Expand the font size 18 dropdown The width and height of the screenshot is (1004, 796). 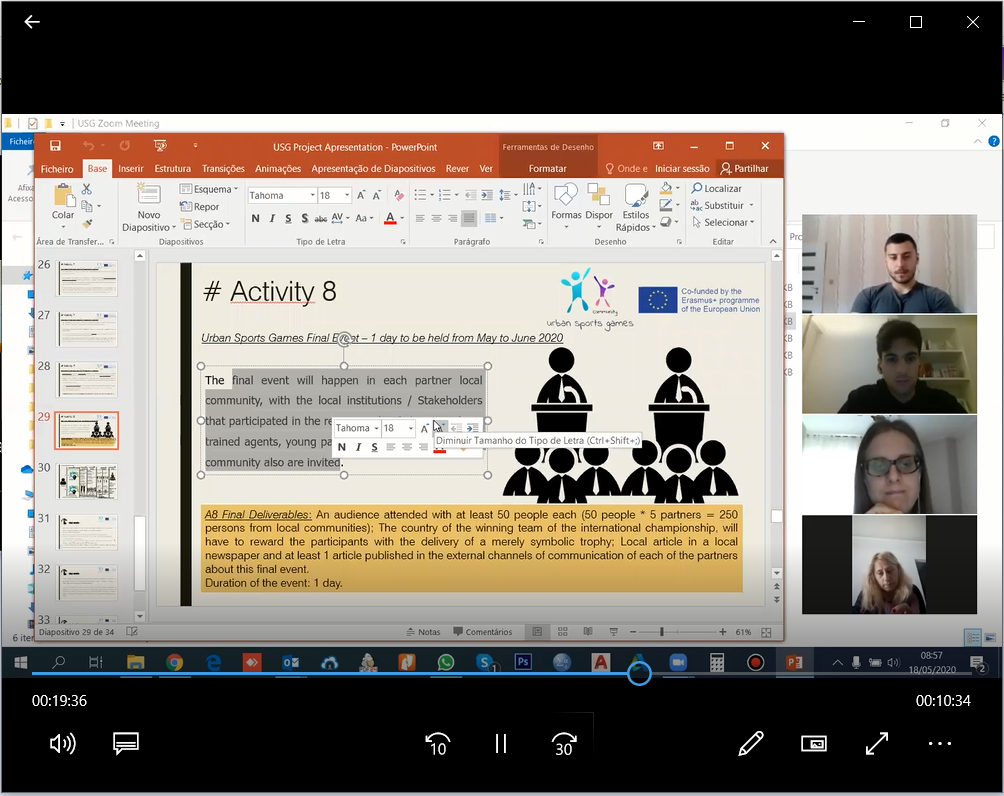(x=347, y=196)
